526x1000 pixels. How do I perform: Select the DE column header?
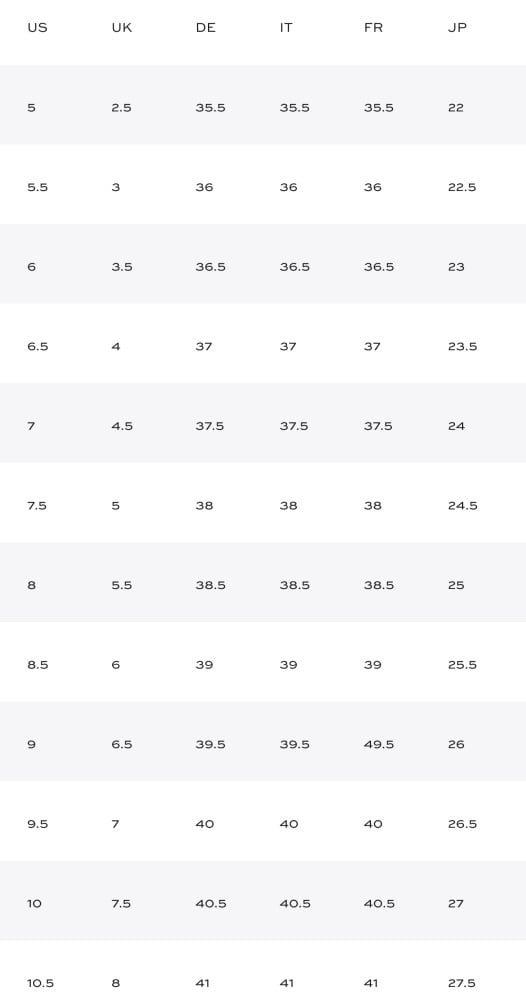coord(205,28)
